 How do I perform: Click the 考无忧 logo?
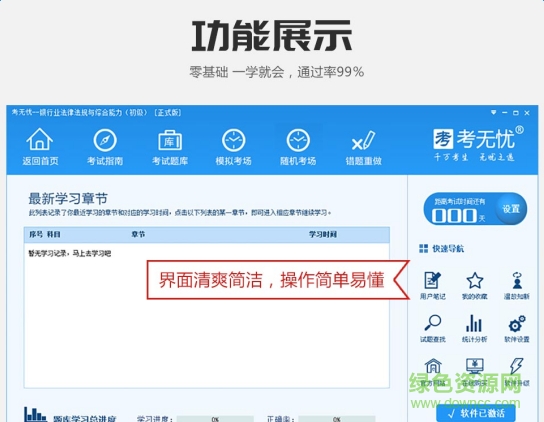pyautogui.click(x=478, y=144)
